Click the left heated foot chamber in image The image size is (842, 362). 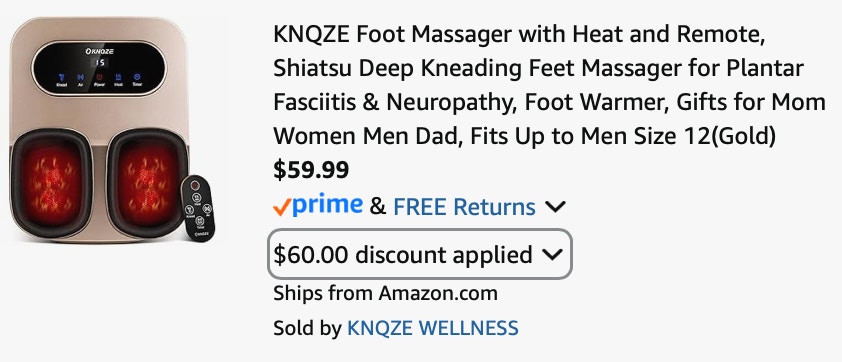point(51,183)
